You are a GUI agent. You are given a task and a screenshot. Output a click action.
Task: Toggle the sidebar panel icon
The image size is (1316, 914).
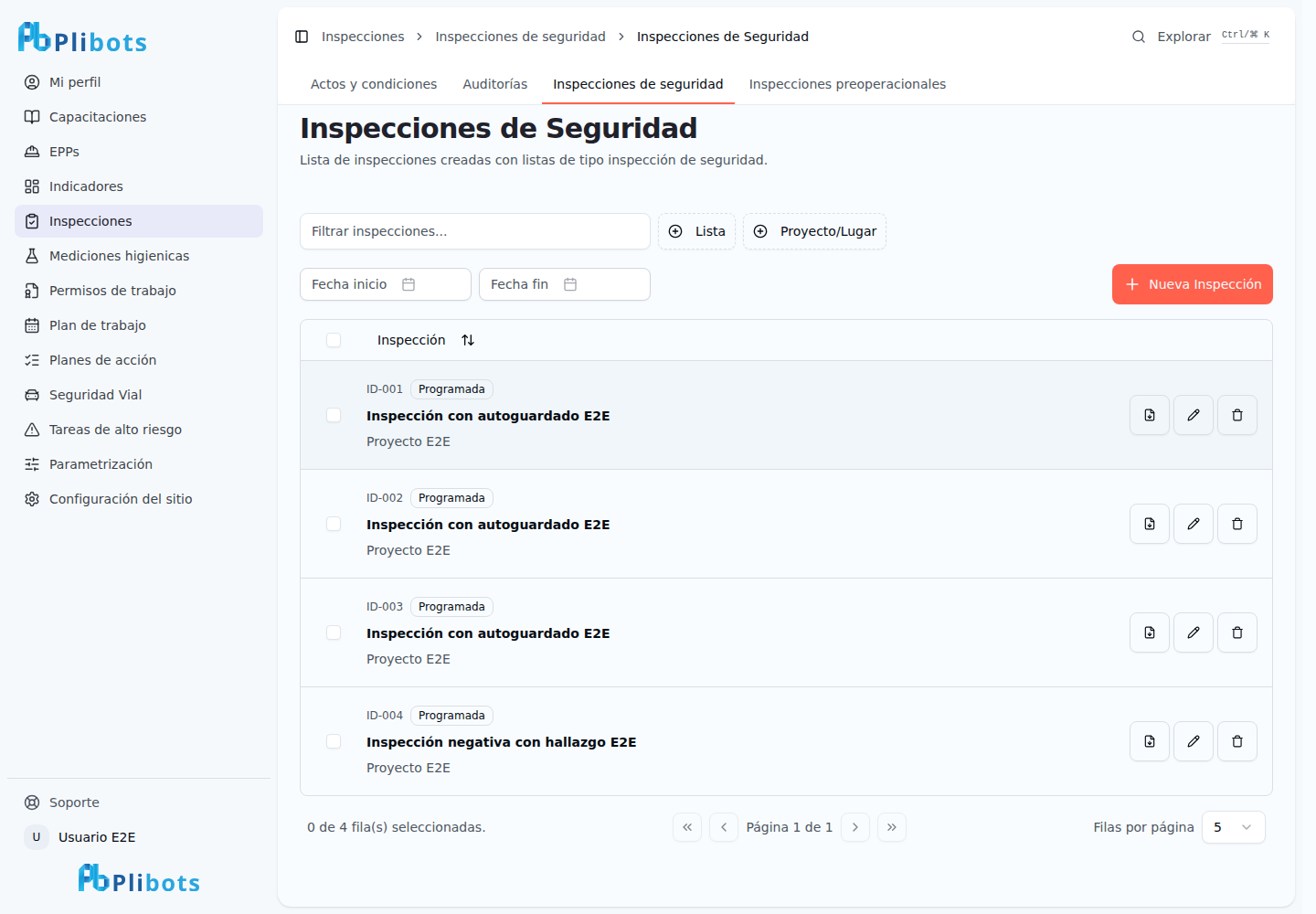(302, 37)
